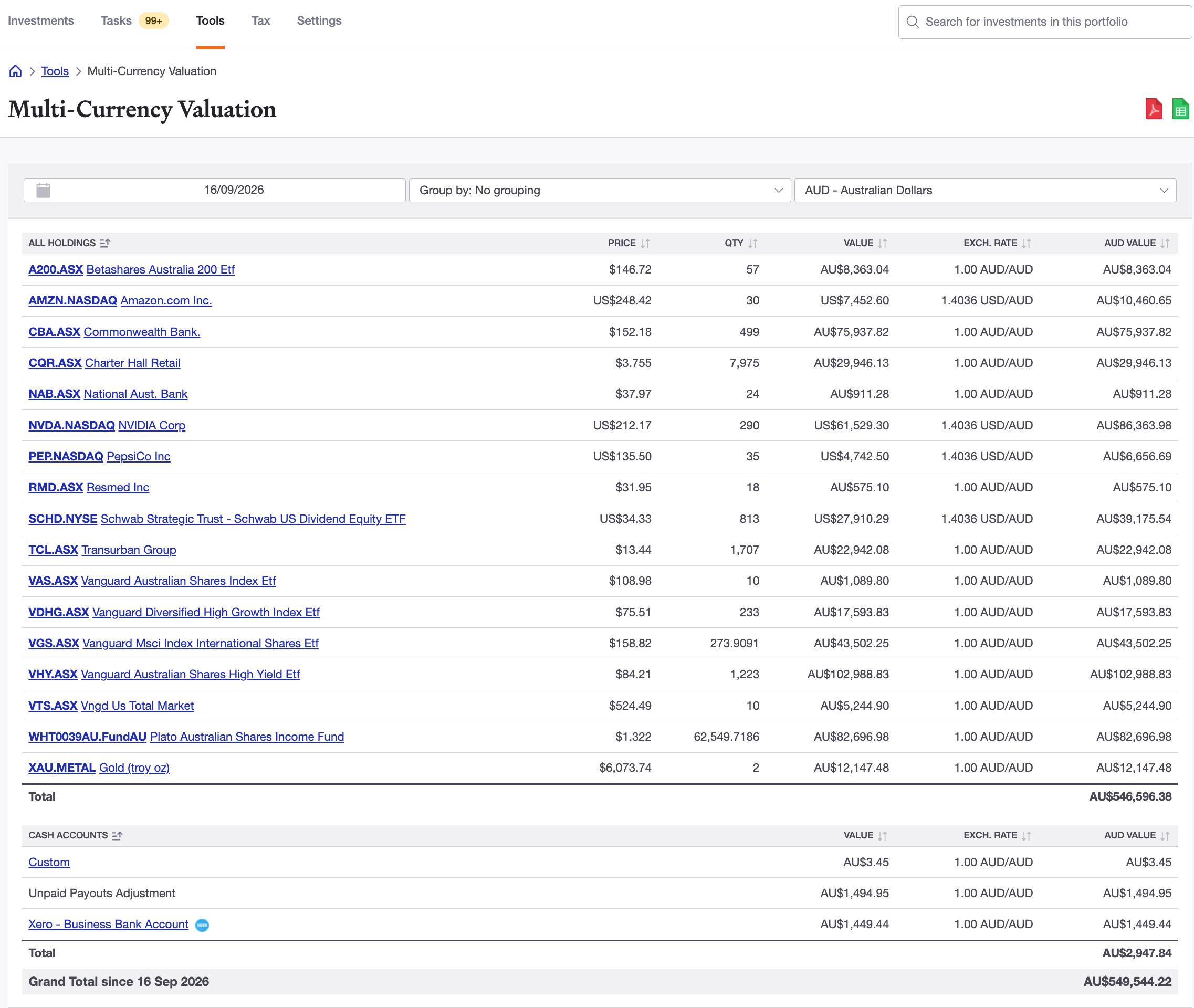
Task: Open SCHD.NYSE Schwab US Dividend Equity ETF
Action: click(x=217, y=518)
